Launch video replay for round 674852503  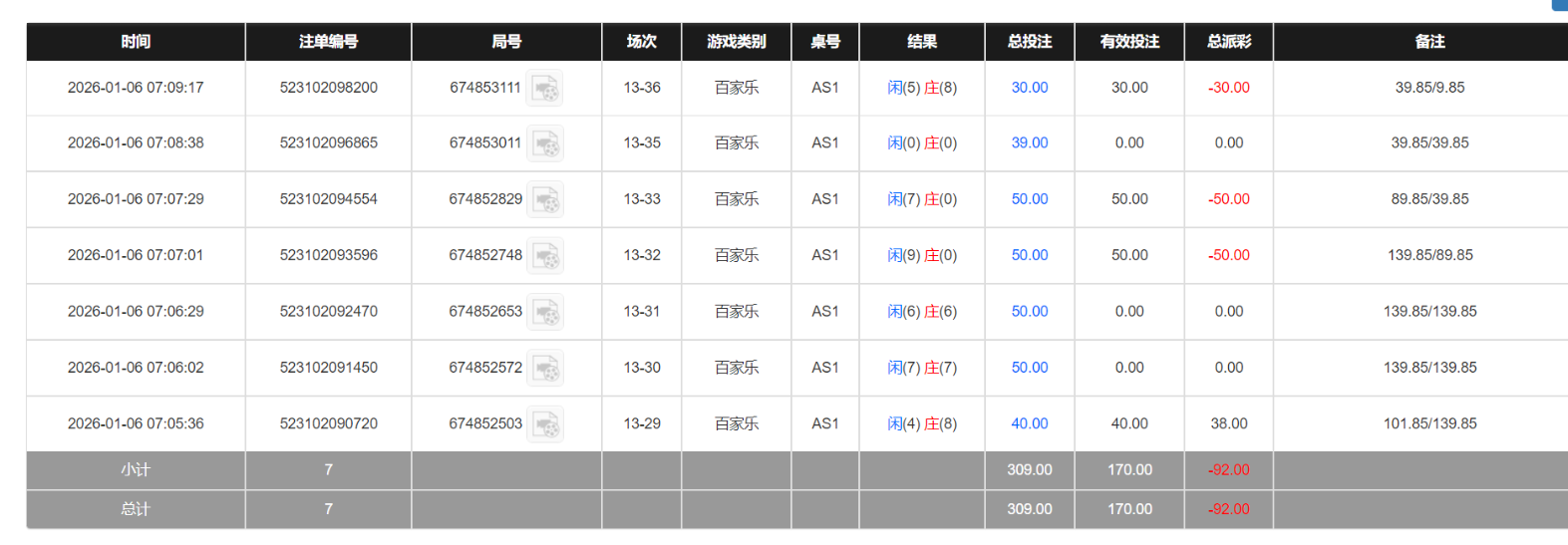(x=544, y=424)
